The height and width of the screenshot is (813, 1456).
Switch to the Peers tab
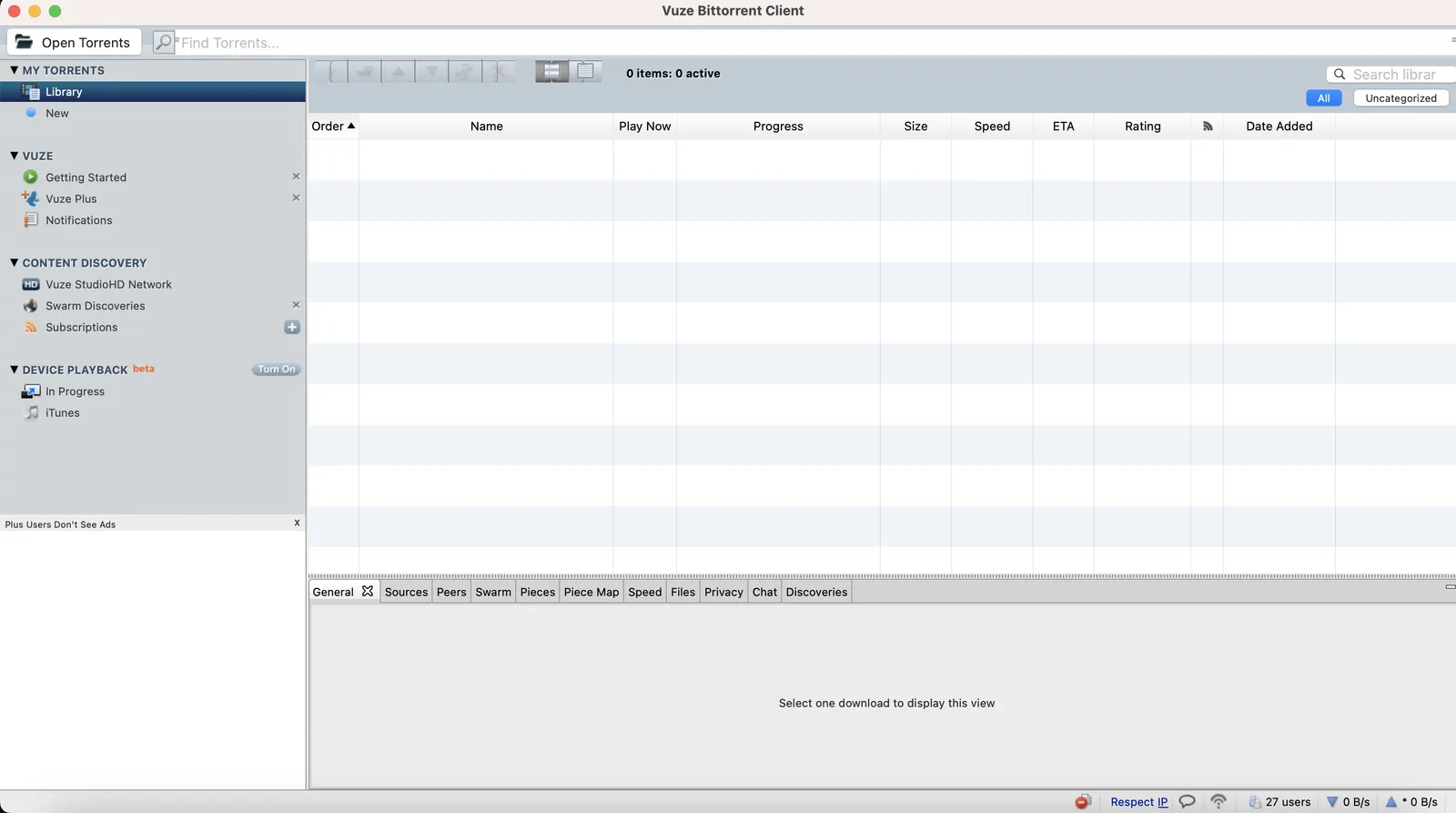451,592
